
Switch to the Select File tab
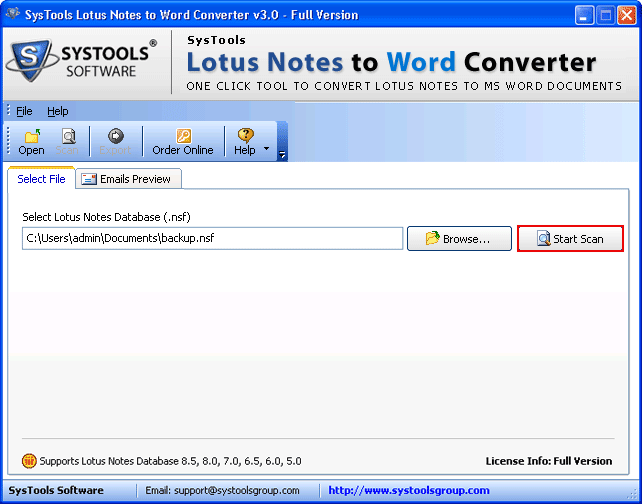41,179
